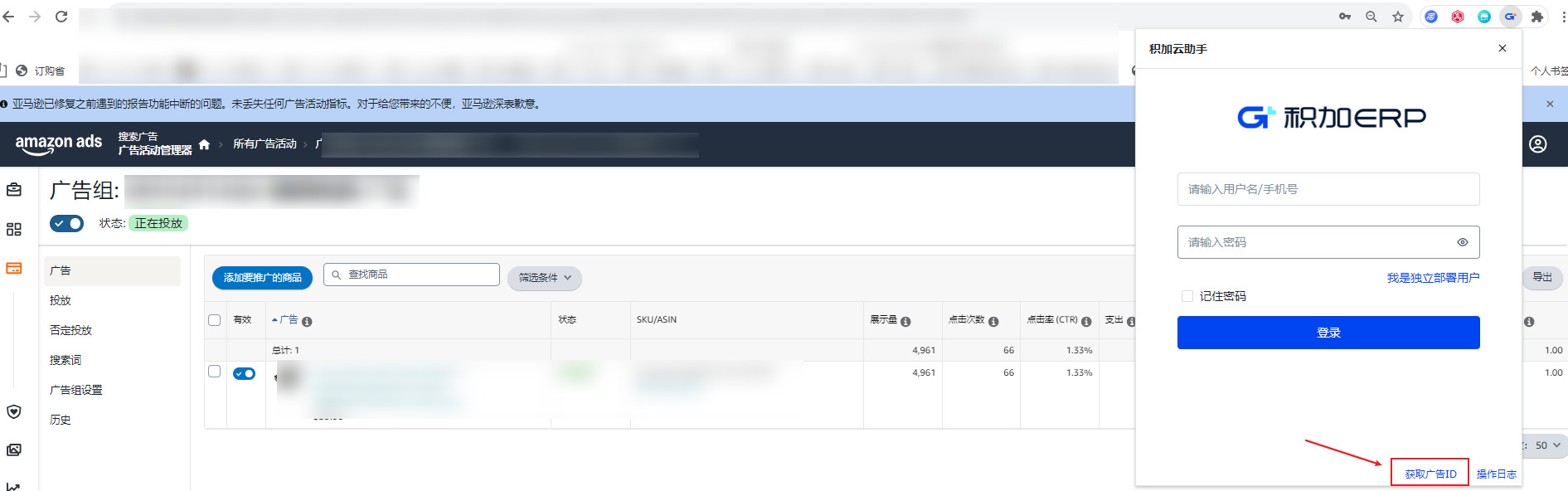Screen dimensions: 1568x491
Task: Open the 操作日志 link
Action: [1497, 474]
